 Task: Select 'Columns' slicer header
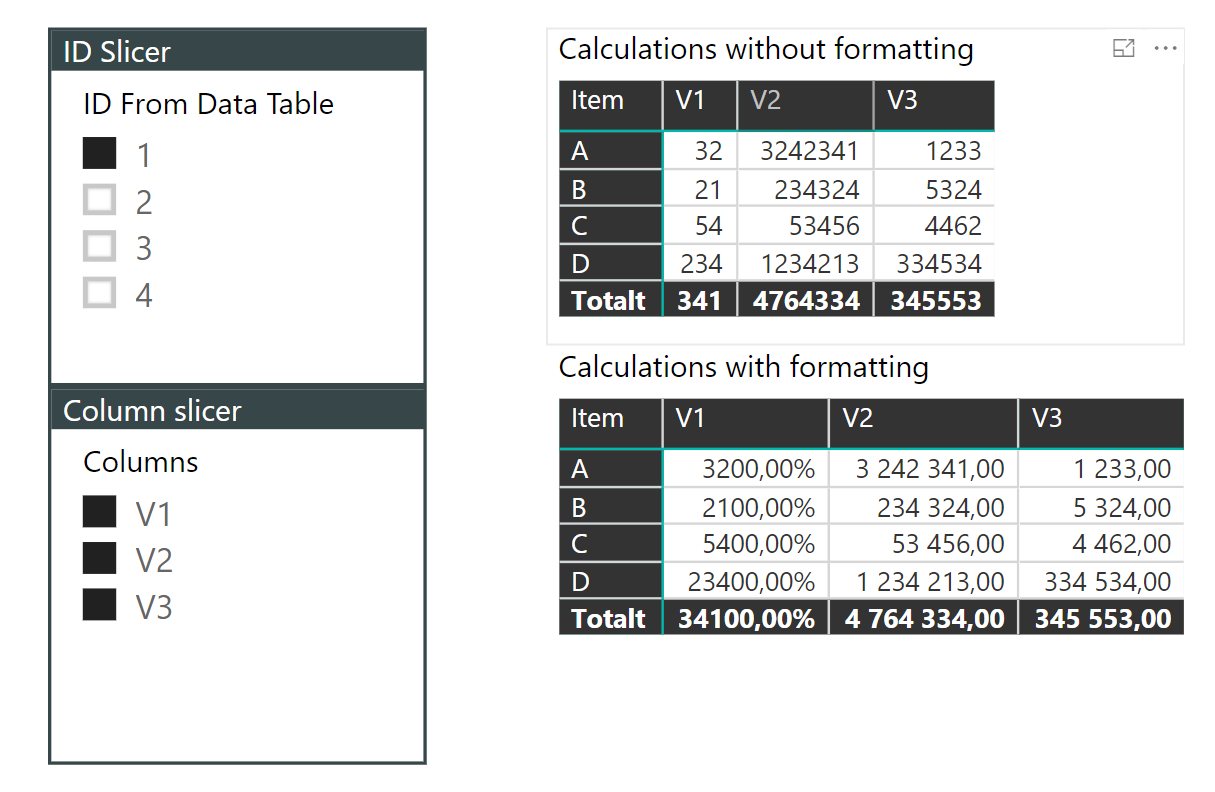point(141,462)
